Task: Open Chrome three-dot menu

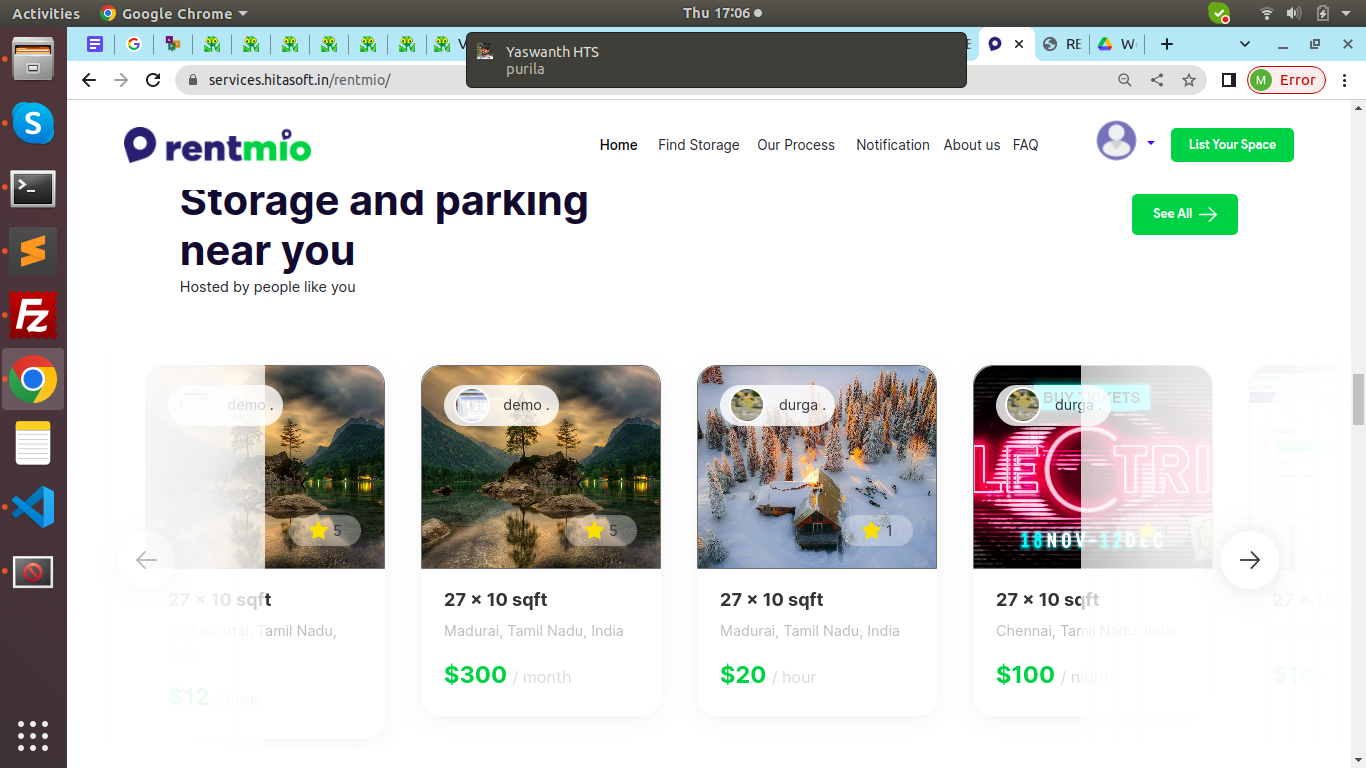Action: click(x=1345, y=80)
